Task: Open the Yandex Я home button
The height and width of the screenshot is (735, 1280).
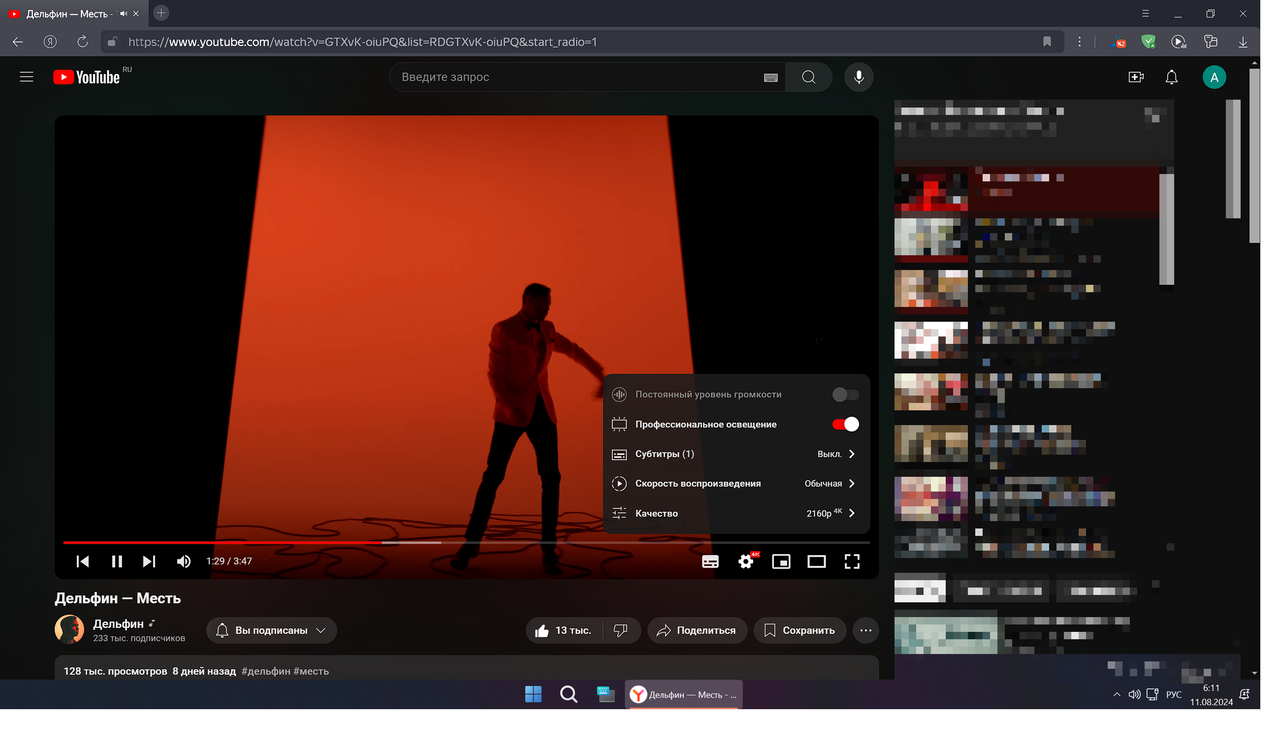Action: tap(50, 42)
